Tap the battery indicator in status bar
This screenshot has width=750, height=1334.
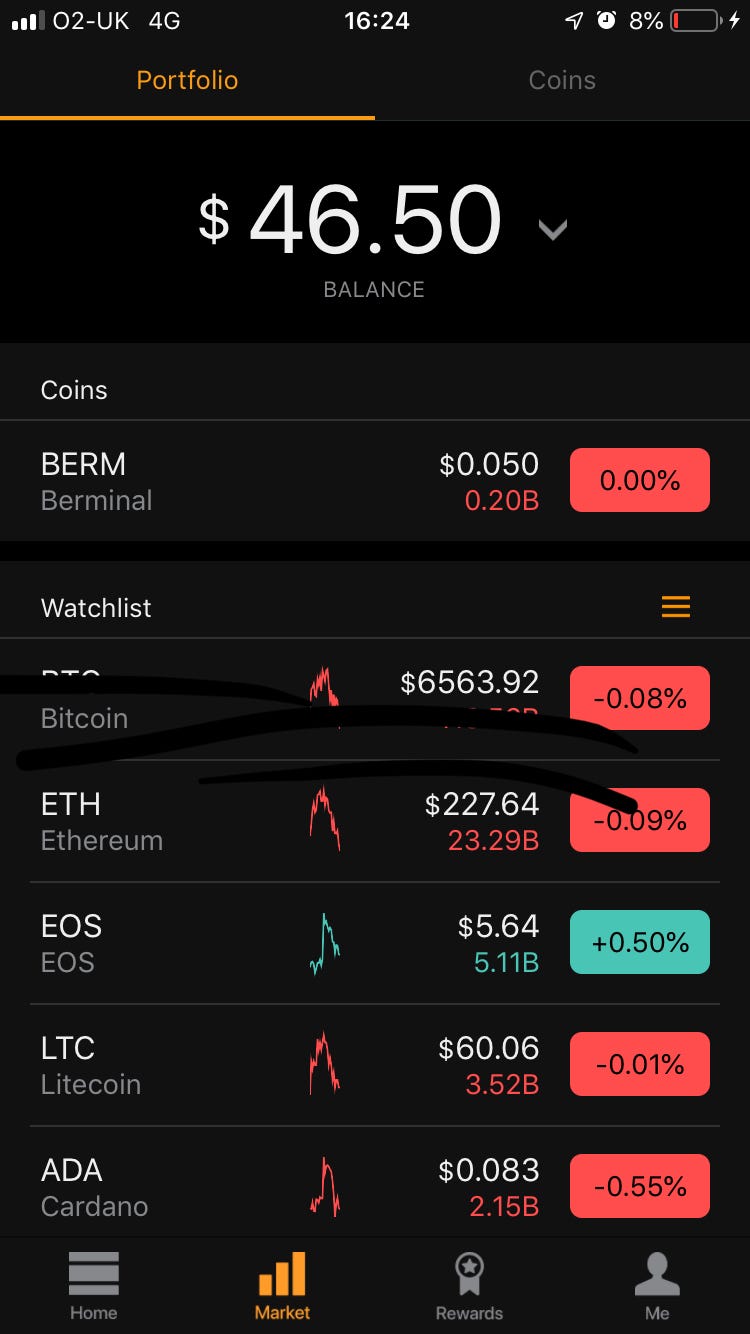[696, 20]
